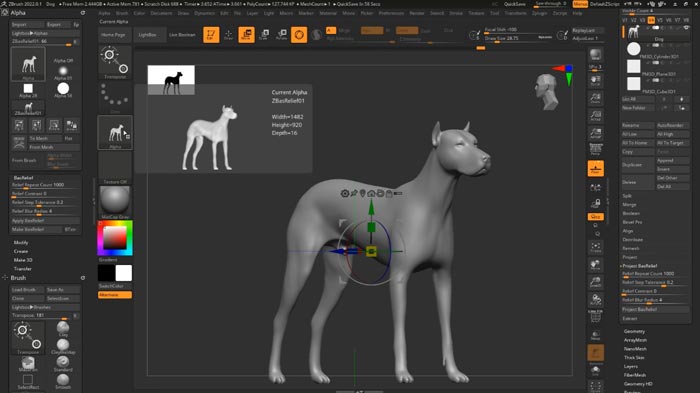
Task: Select the Rotate mode icon
Action: pyautogui.click(x=281, y=34)
